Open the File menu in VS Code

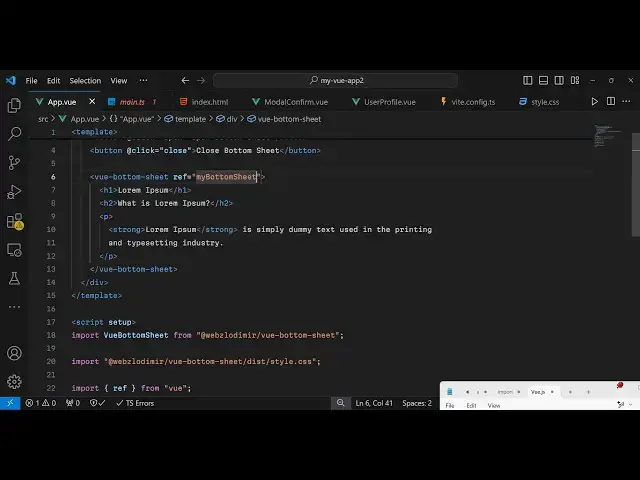click(x=31, y=81)
